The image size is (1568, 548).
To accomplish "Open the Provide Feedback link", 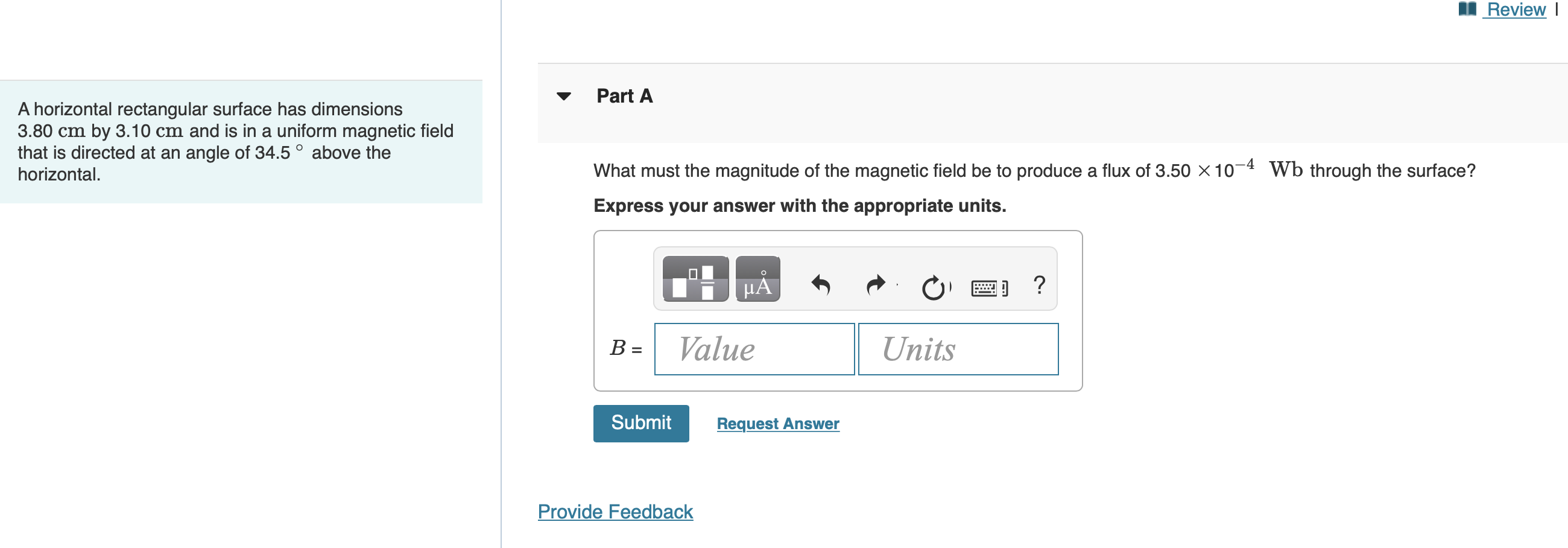I will [x=615, y=512].
